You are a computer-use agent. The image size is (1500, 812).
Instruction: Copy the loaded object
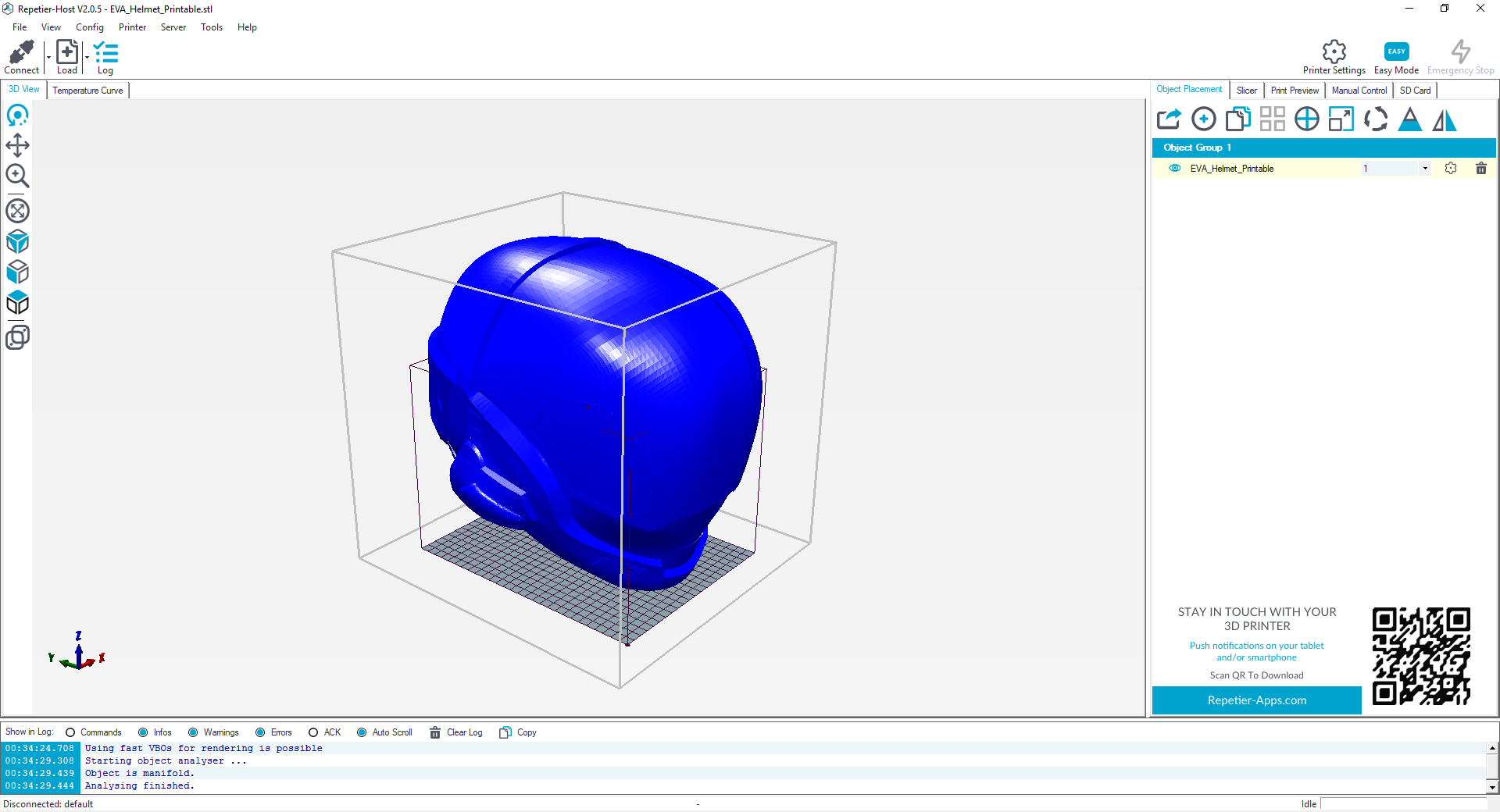[x=1237, y=119]
